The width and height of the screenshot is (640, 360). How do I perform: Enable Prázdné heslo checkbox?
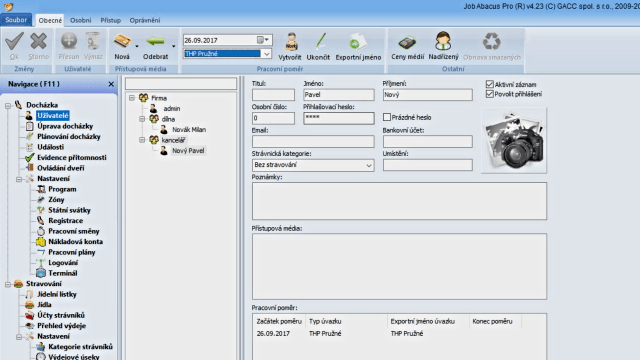tap(387, 118)
